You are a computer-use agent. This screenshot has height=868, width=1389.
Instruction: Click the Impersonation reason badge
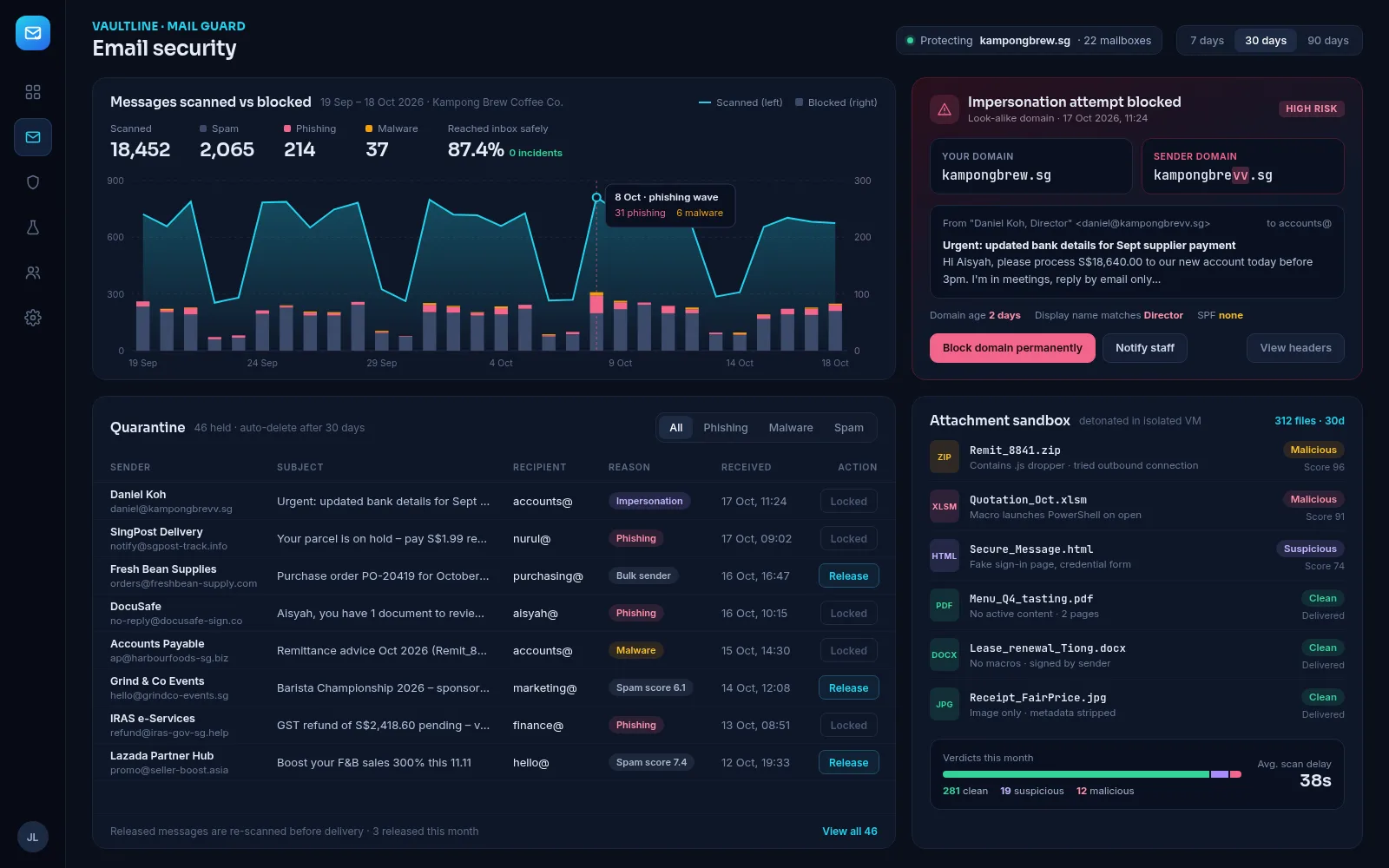pos(649,502)
